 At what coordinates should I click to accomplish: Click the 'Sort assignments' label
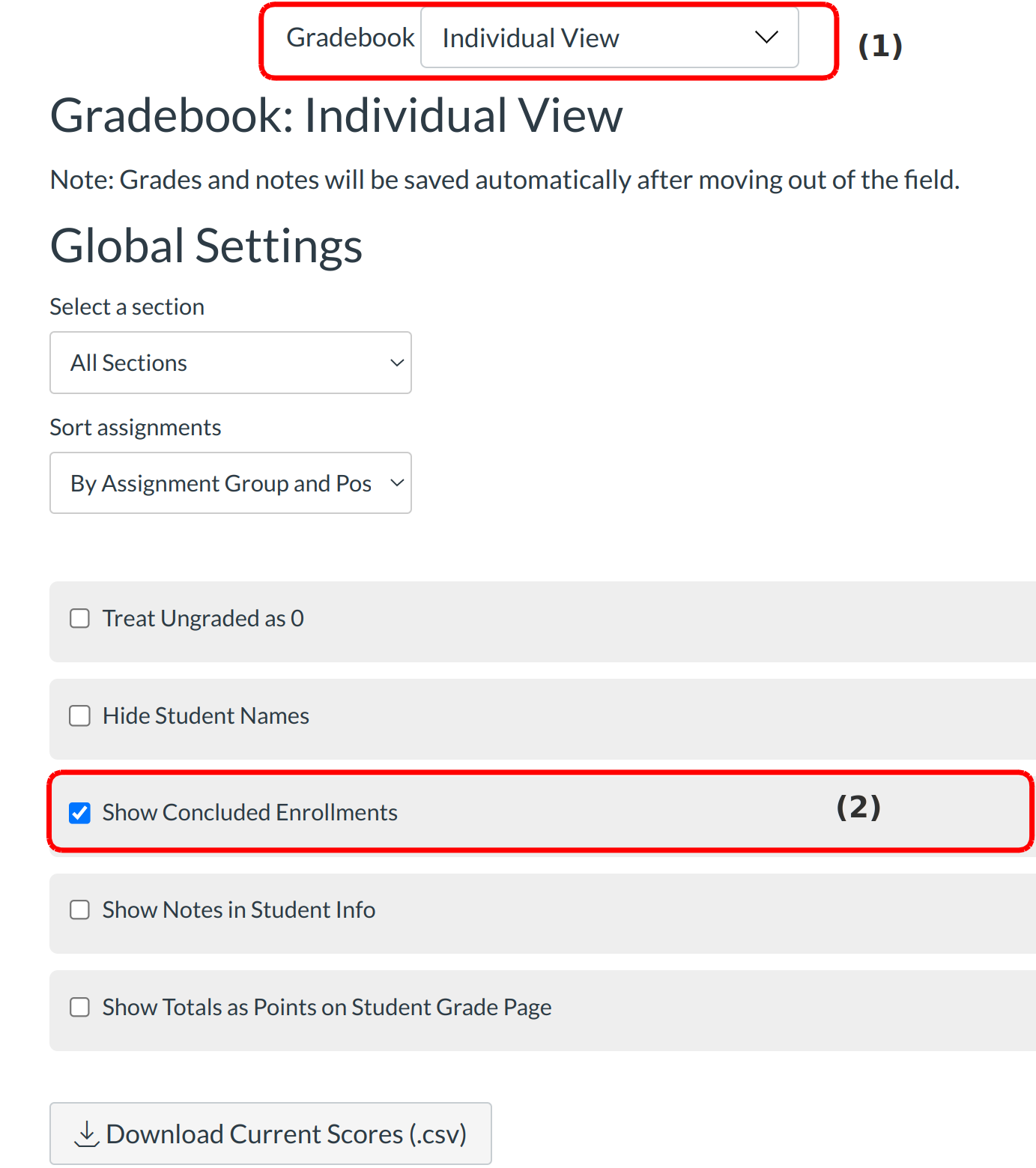[135, 427]
